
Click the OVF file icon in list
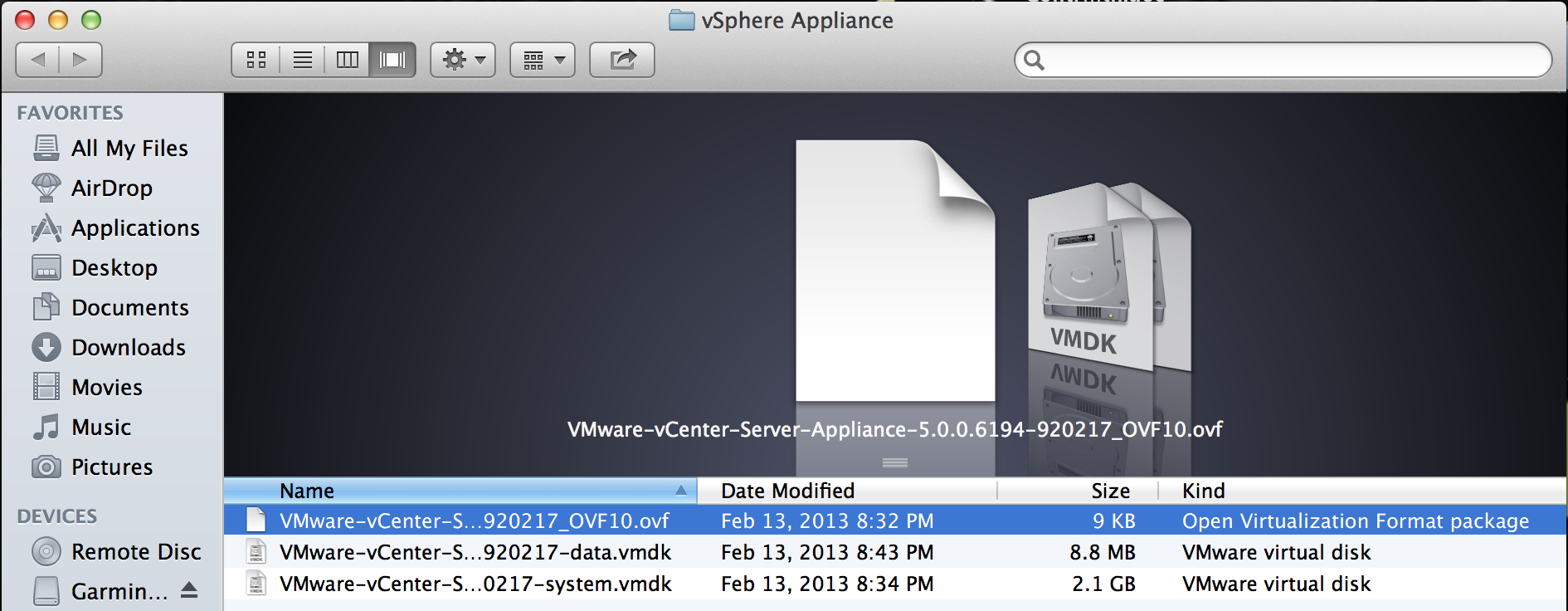point(256,521)
